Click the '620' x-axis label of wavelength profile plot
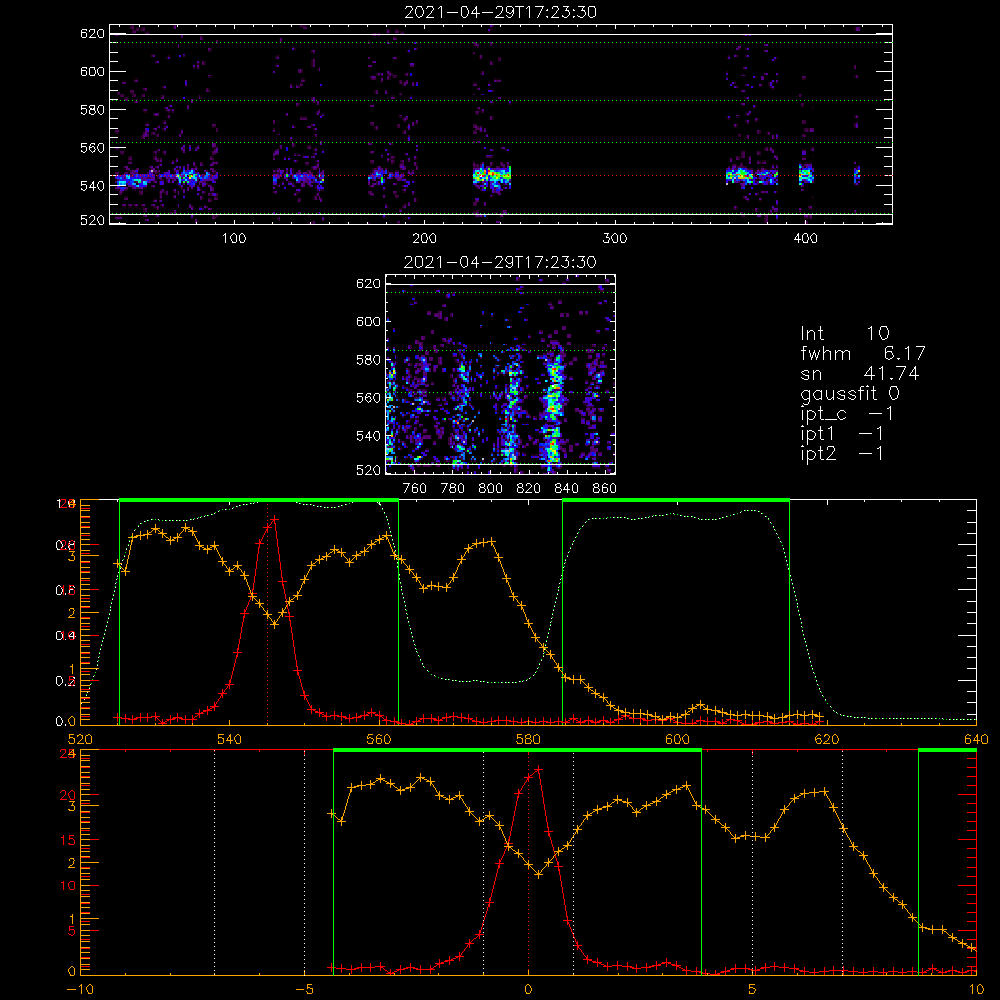Viewport: 1000px width, 1000px height. pyautogui.click(x=827, y=740)
